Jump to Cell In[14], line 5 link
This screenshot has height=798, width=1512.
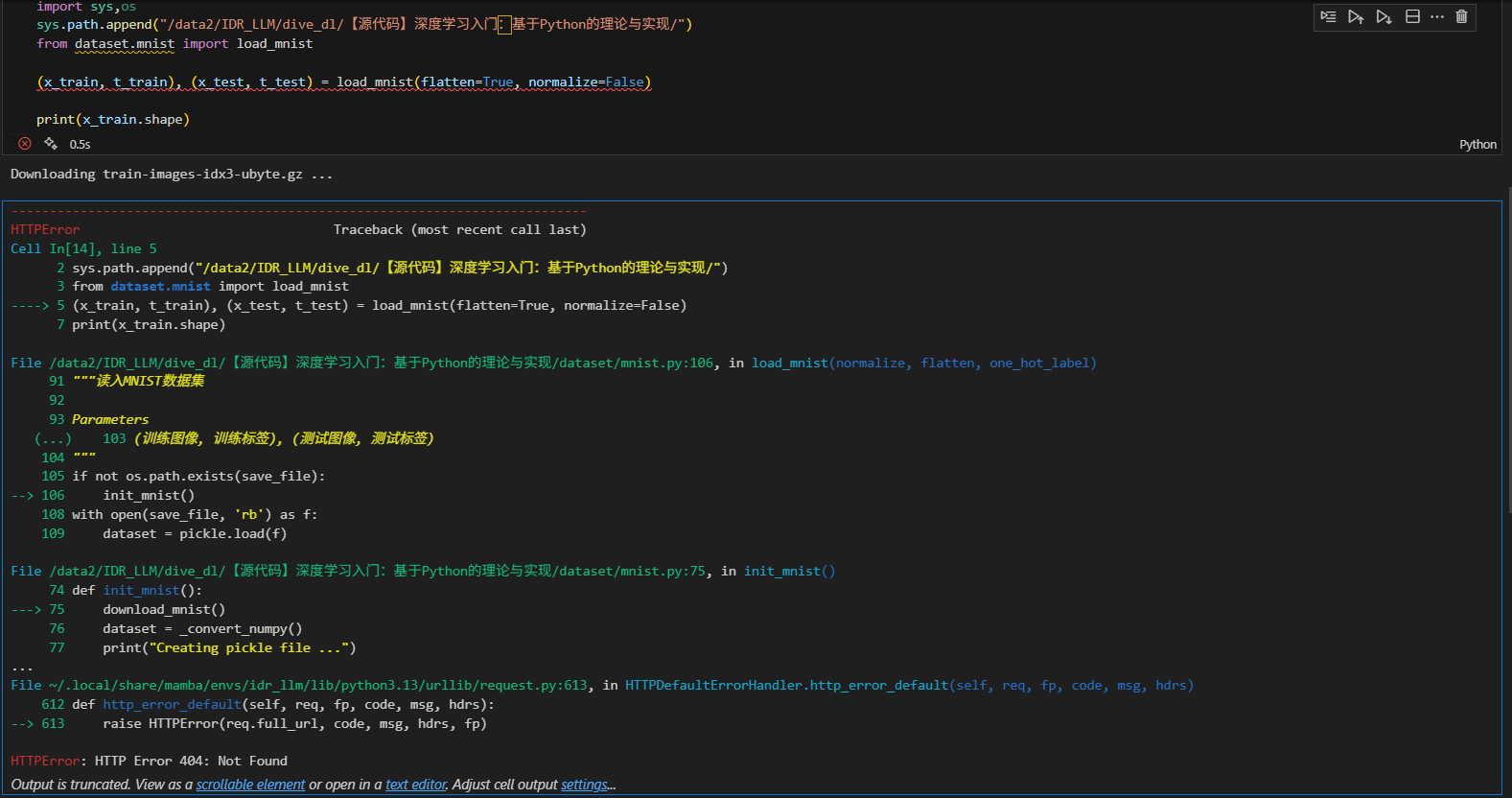click(x=83, y=248)
